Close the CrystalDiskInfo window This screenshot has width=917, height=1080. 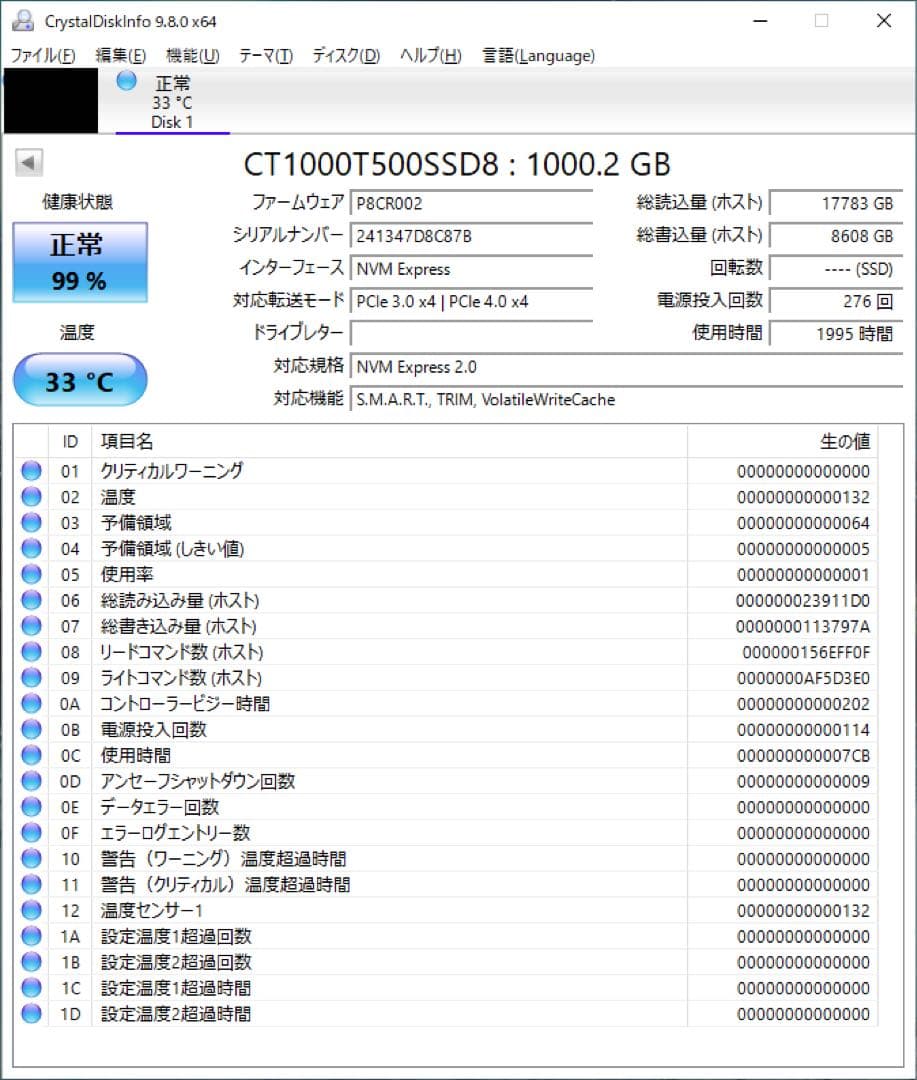point(884,21)
